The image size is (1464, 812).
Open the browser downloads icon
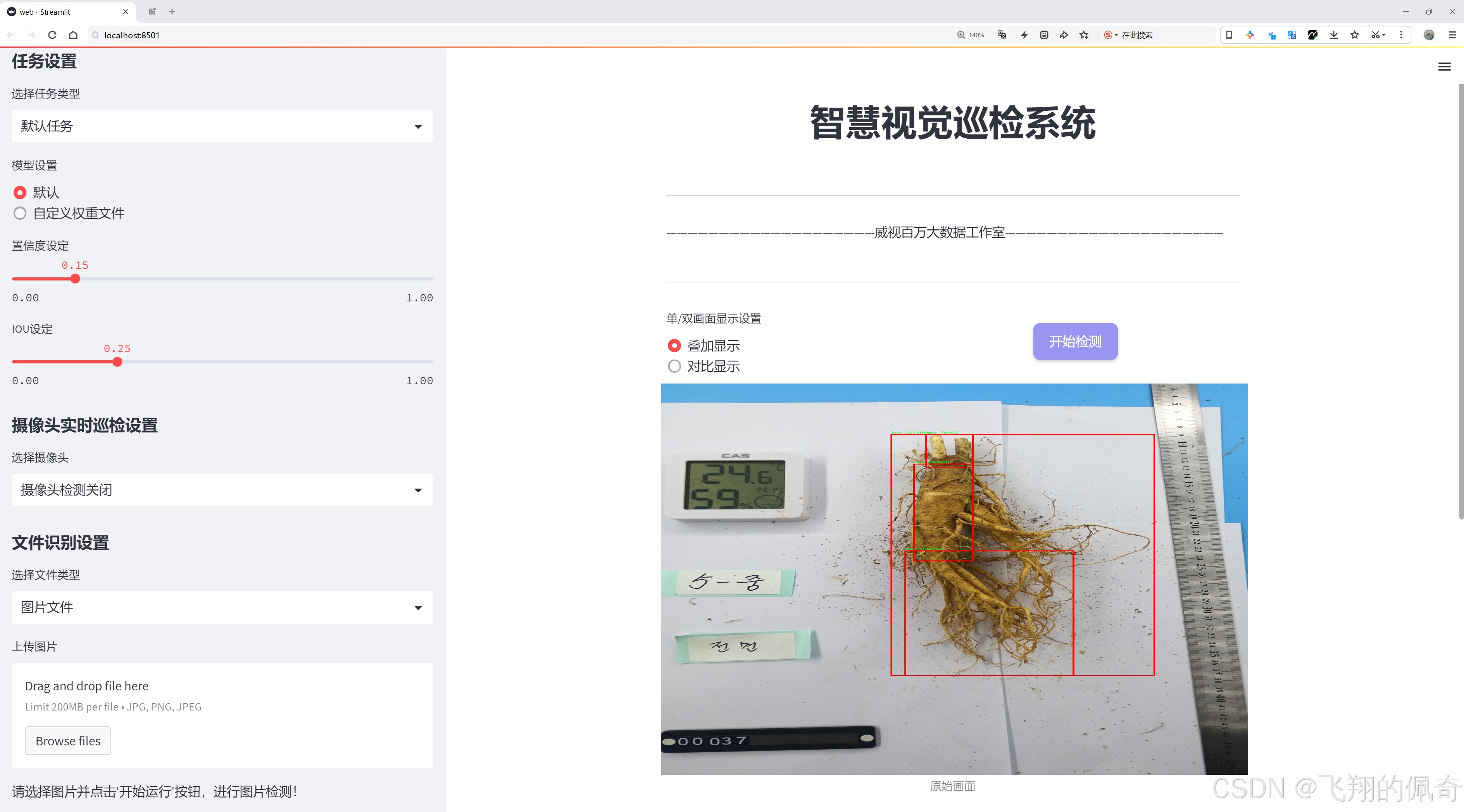click(1333, 34)
